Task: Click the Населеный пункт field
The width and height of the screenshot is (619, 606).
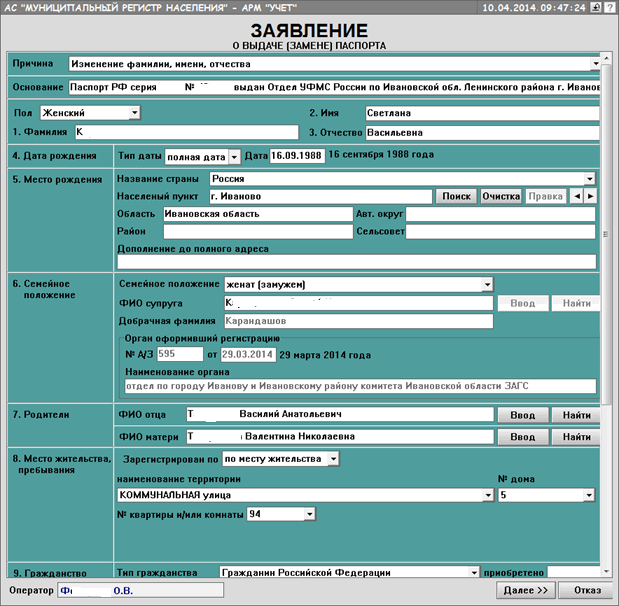Action: click(321, 196)
